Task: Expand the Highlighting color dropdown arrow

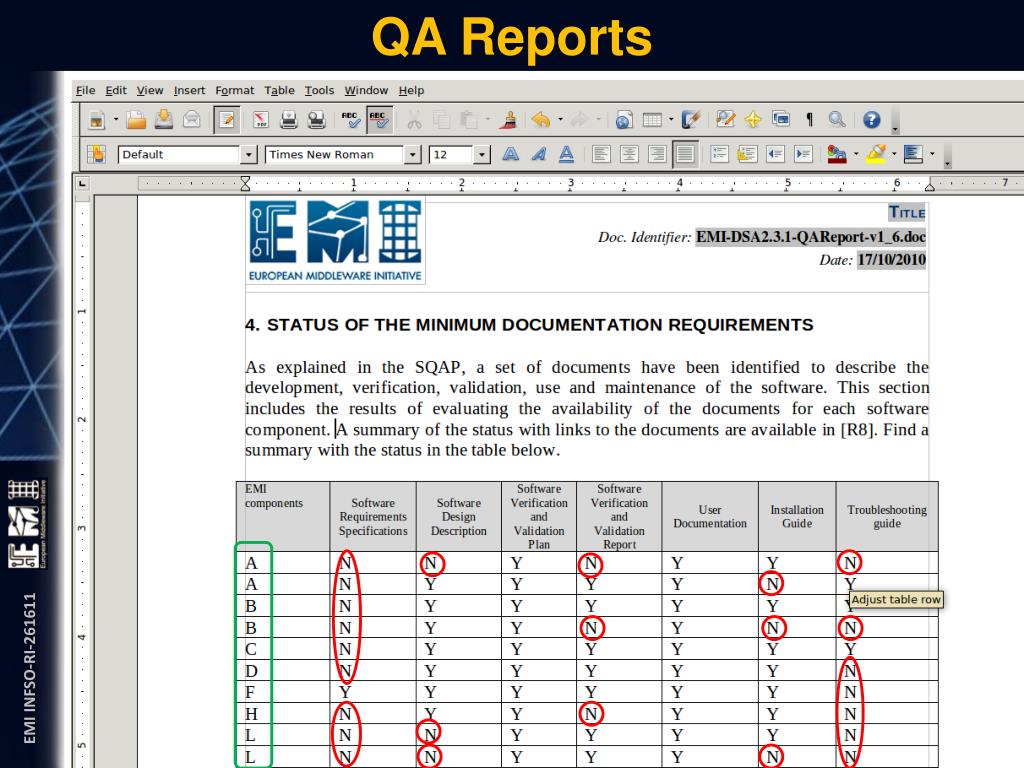Action: tap(893, 155)
